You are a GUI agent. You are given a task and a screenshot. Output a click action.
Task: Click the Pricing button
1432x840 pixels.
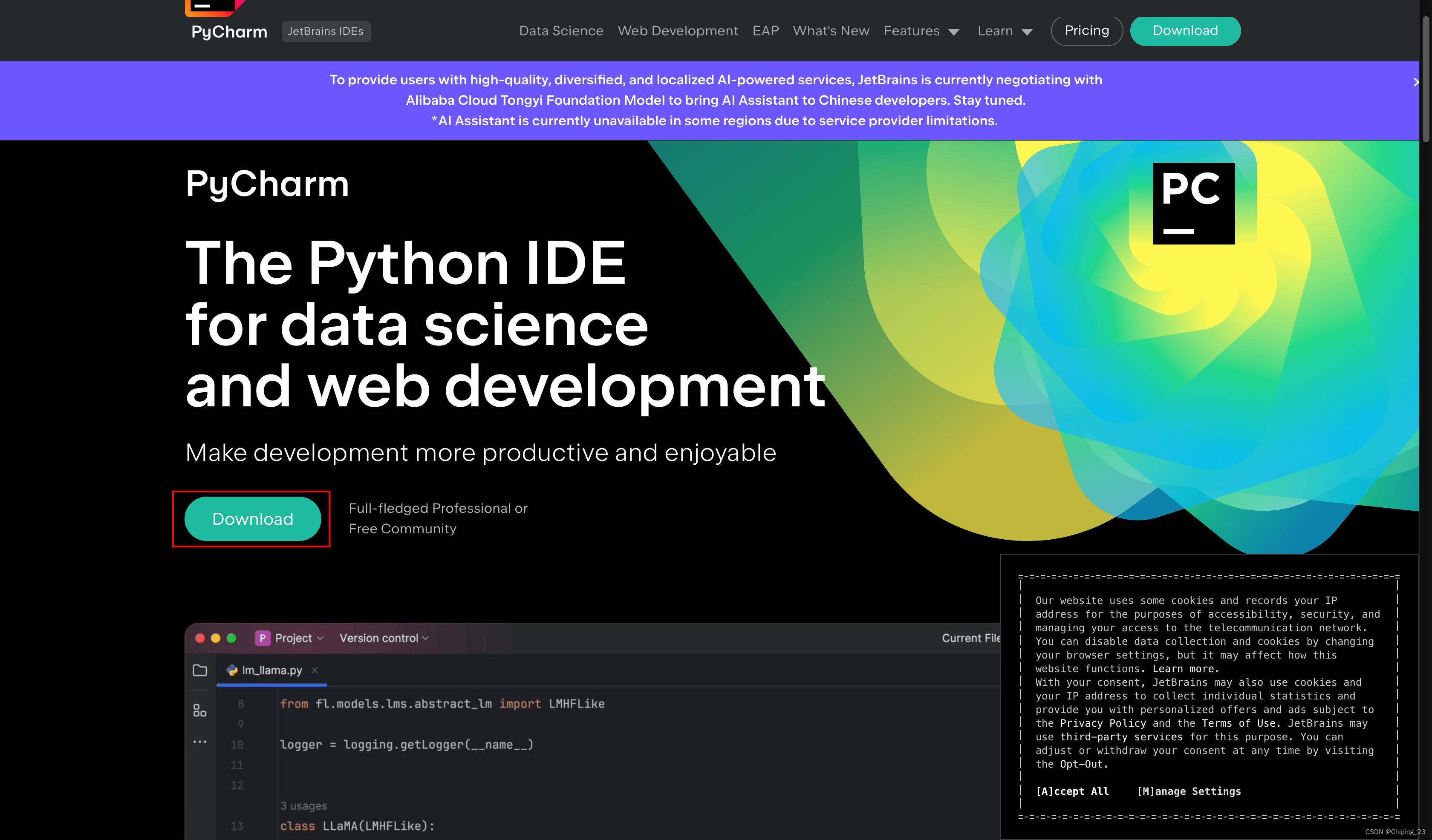[x=1086, y=31]
